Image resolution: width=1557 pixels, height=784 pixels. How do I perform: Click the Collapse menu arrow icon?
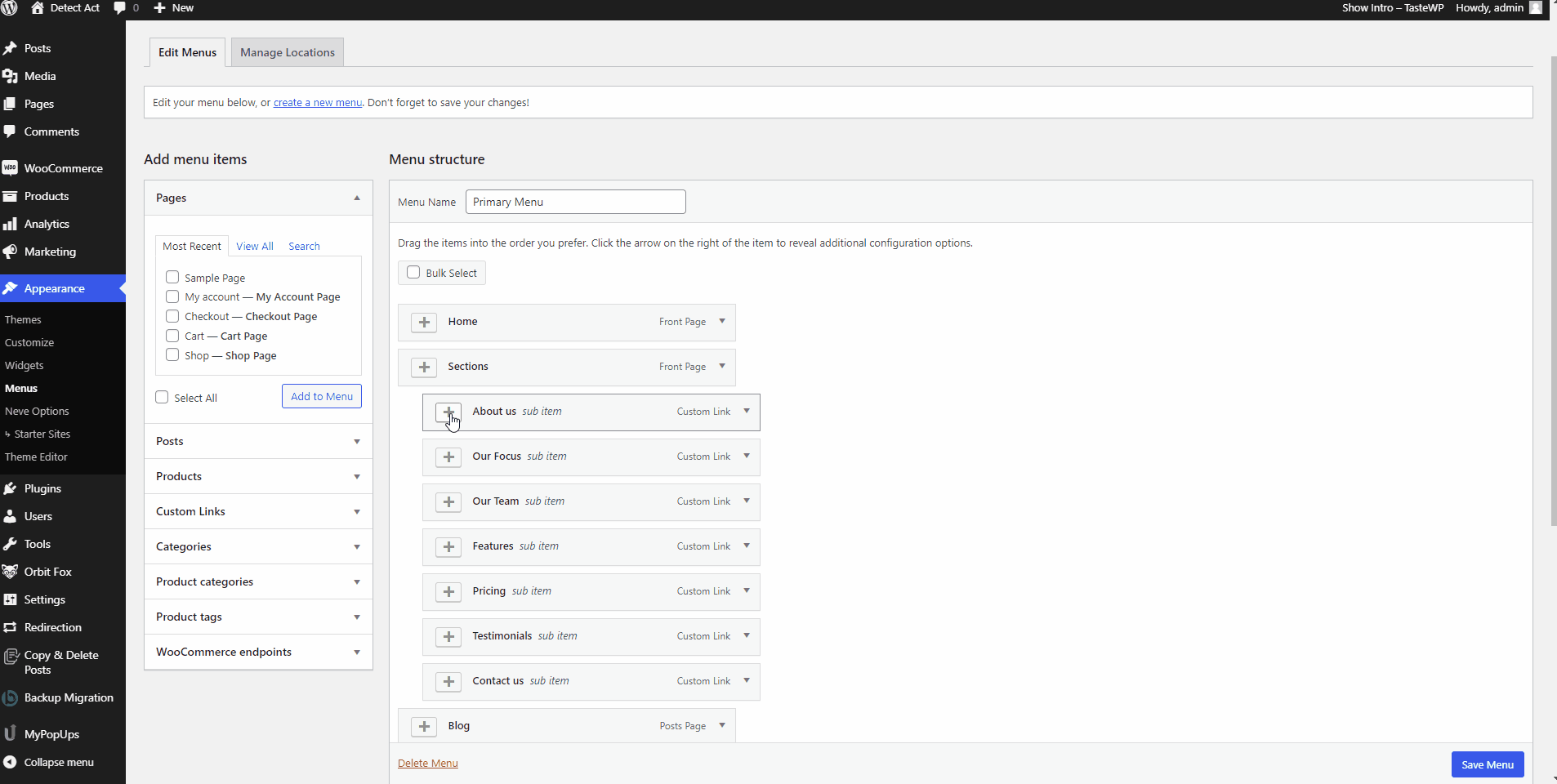coord(11,762)
